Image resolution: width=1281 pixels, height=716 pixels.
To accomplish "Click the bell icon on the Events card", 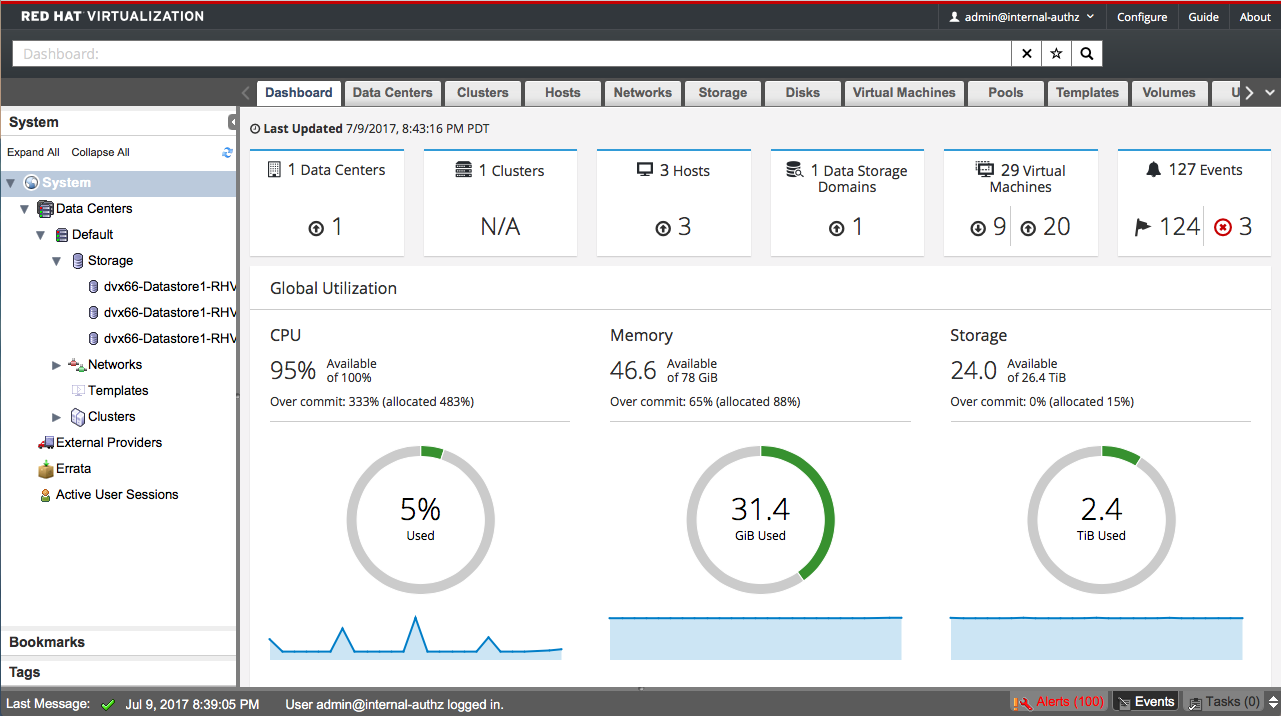I will [x=1154, y=170].
